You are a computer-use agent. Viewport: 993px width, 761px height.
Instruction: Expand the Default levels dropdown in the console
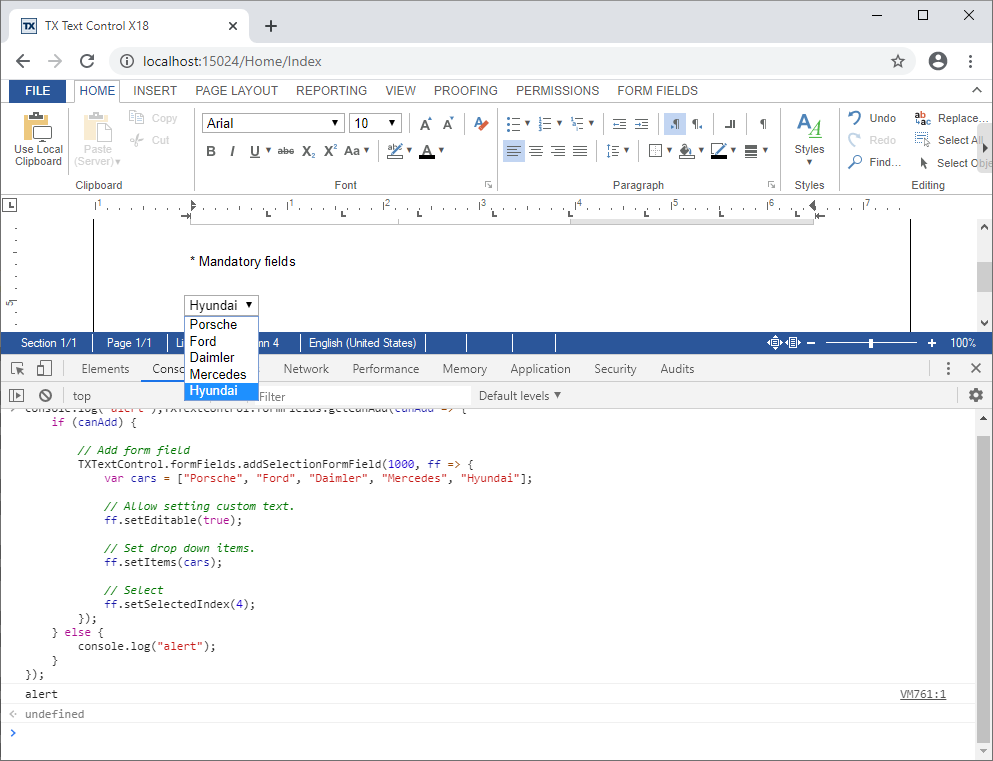tap(519, 395)
